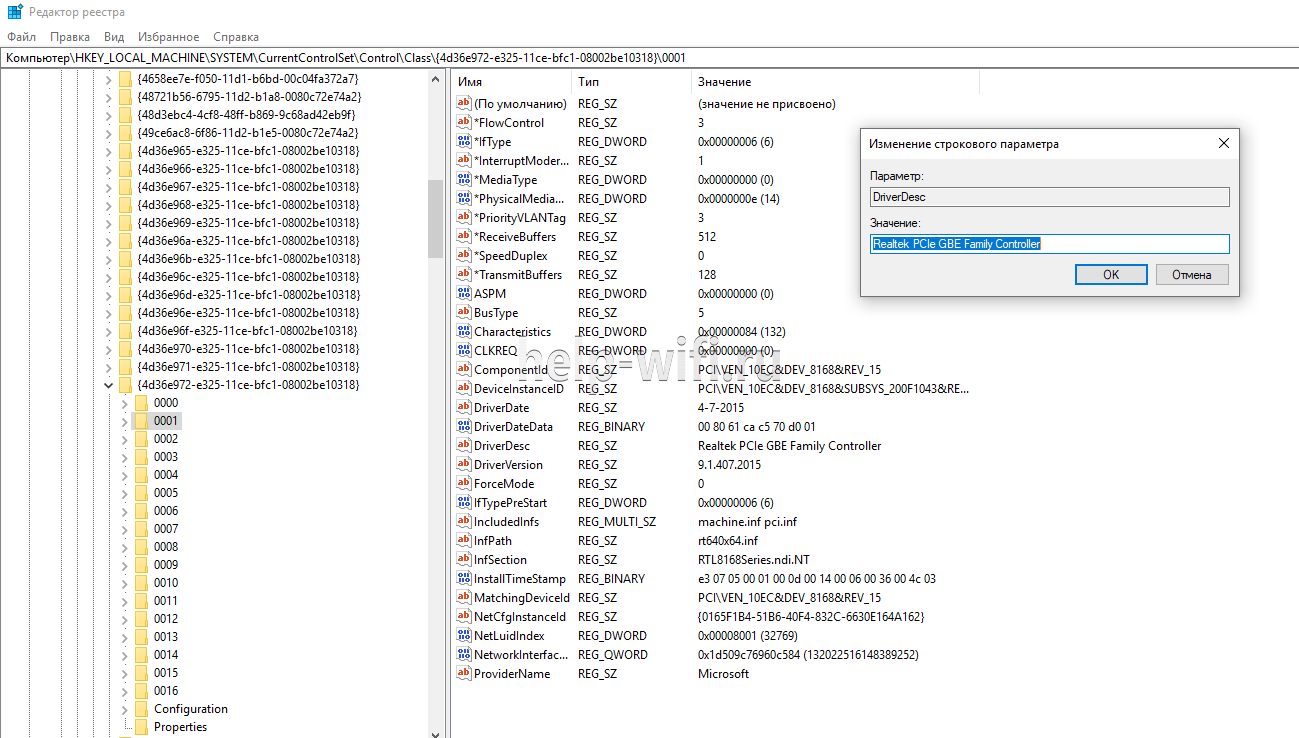The width and height of the screenshot is (1299, 738).
Task: Click the tree pane vertical scrollbar thumb
Action: pos(435,220)
